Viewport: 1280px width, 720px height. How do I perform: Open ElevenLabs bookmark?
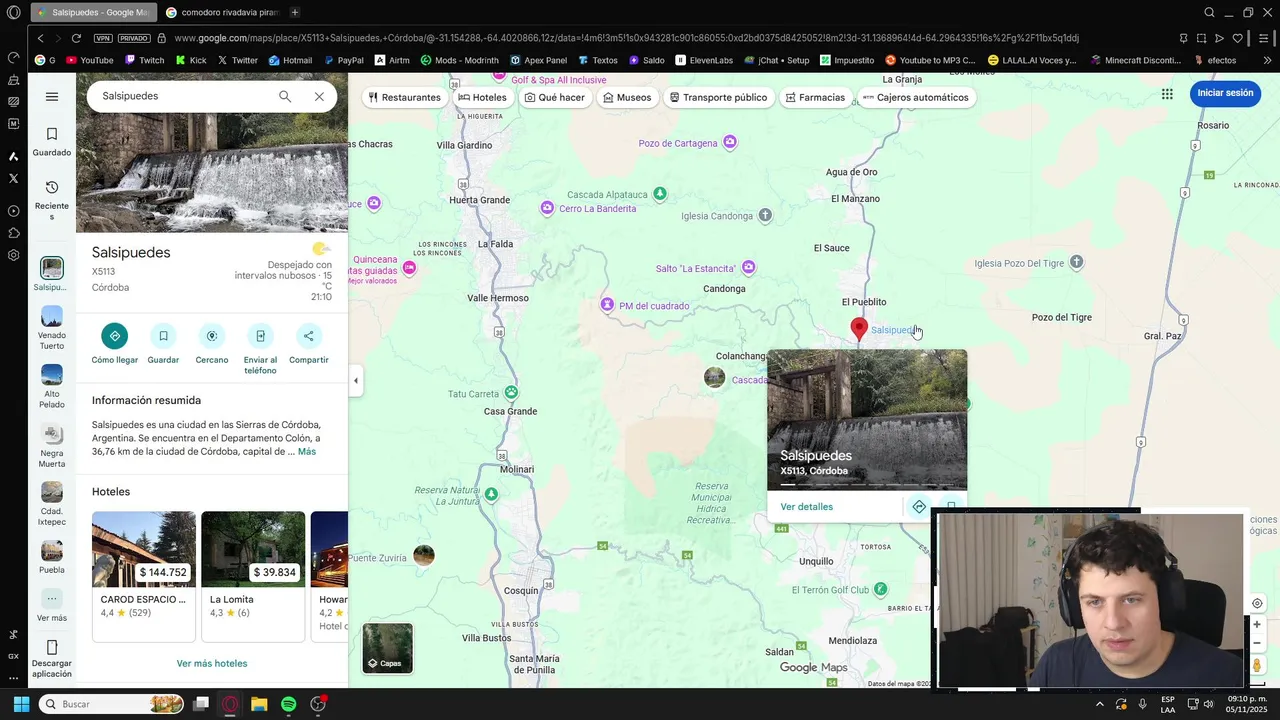coord(704,60)
